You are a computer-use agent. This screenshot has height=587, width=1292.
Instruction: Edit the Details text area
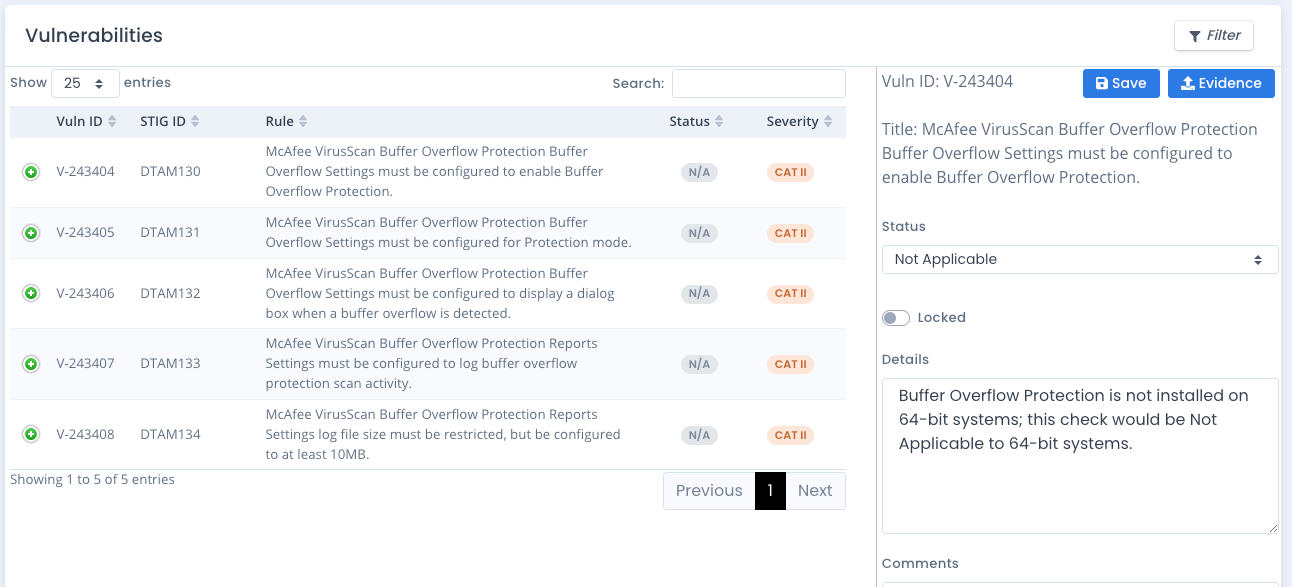pos(1080,456)
